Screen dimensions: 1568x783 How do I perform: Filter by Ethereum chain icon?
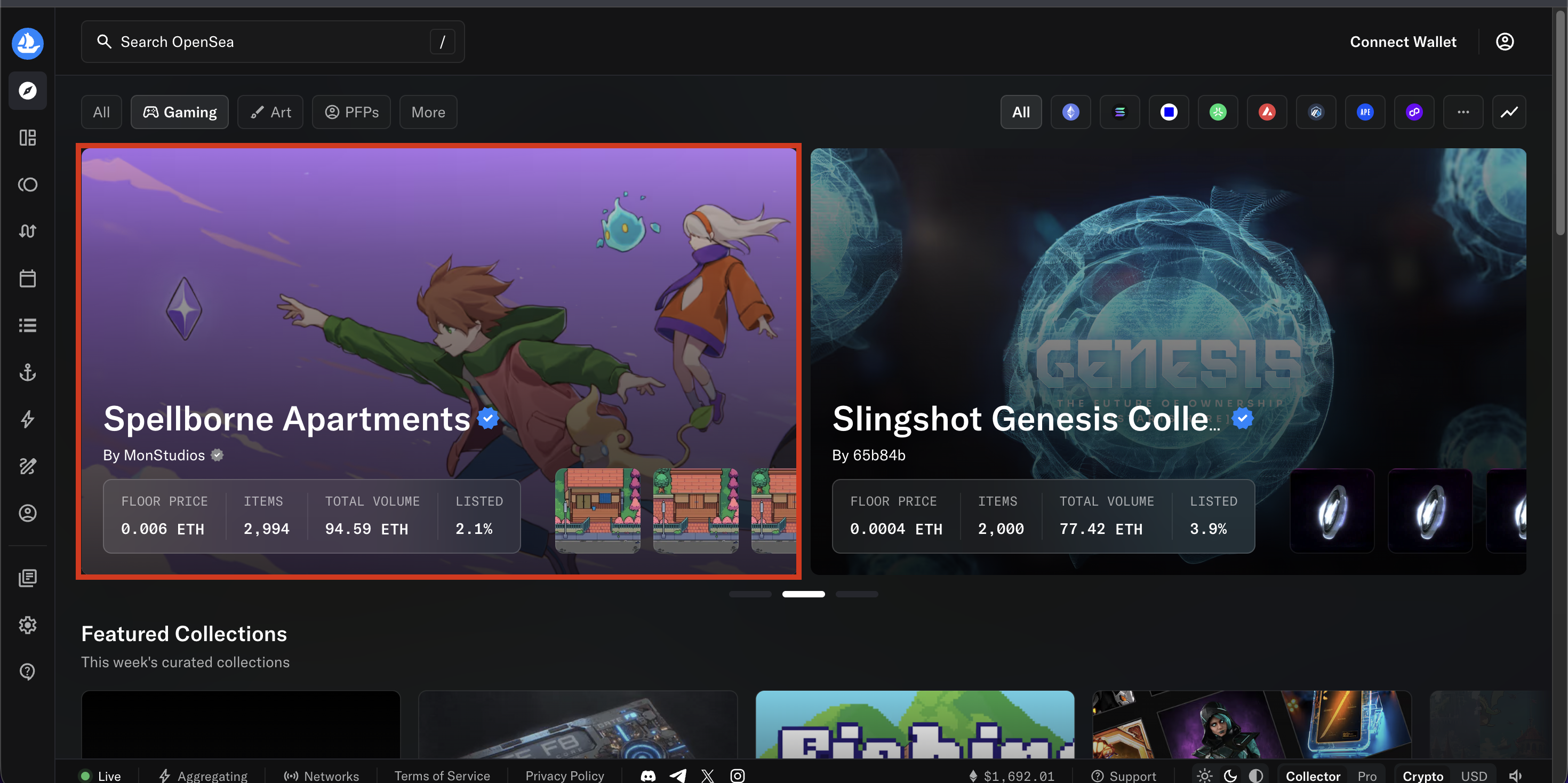[1071, 112]
